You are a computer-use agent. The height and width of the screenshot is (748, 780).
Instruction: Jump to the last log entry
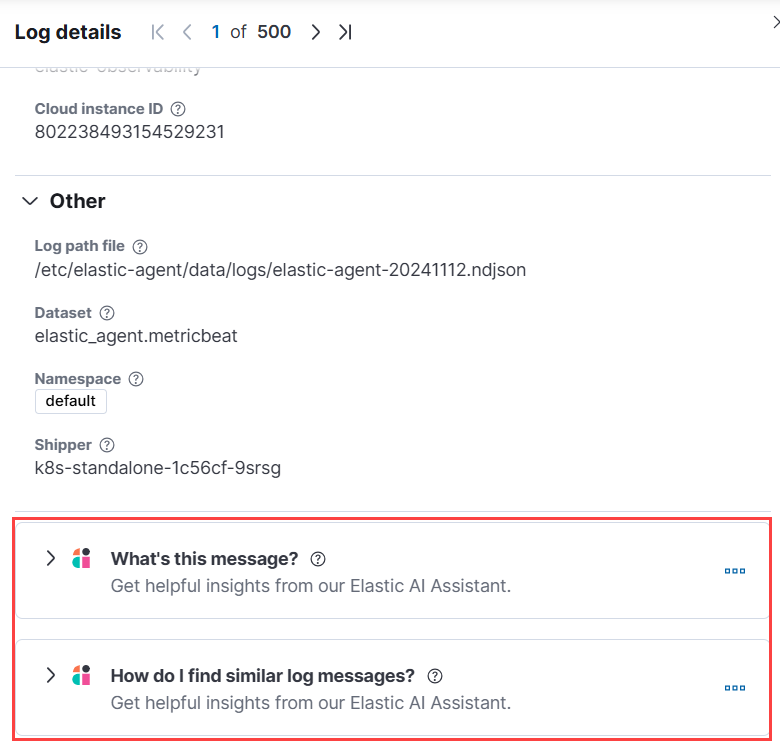tap(345, 32)
